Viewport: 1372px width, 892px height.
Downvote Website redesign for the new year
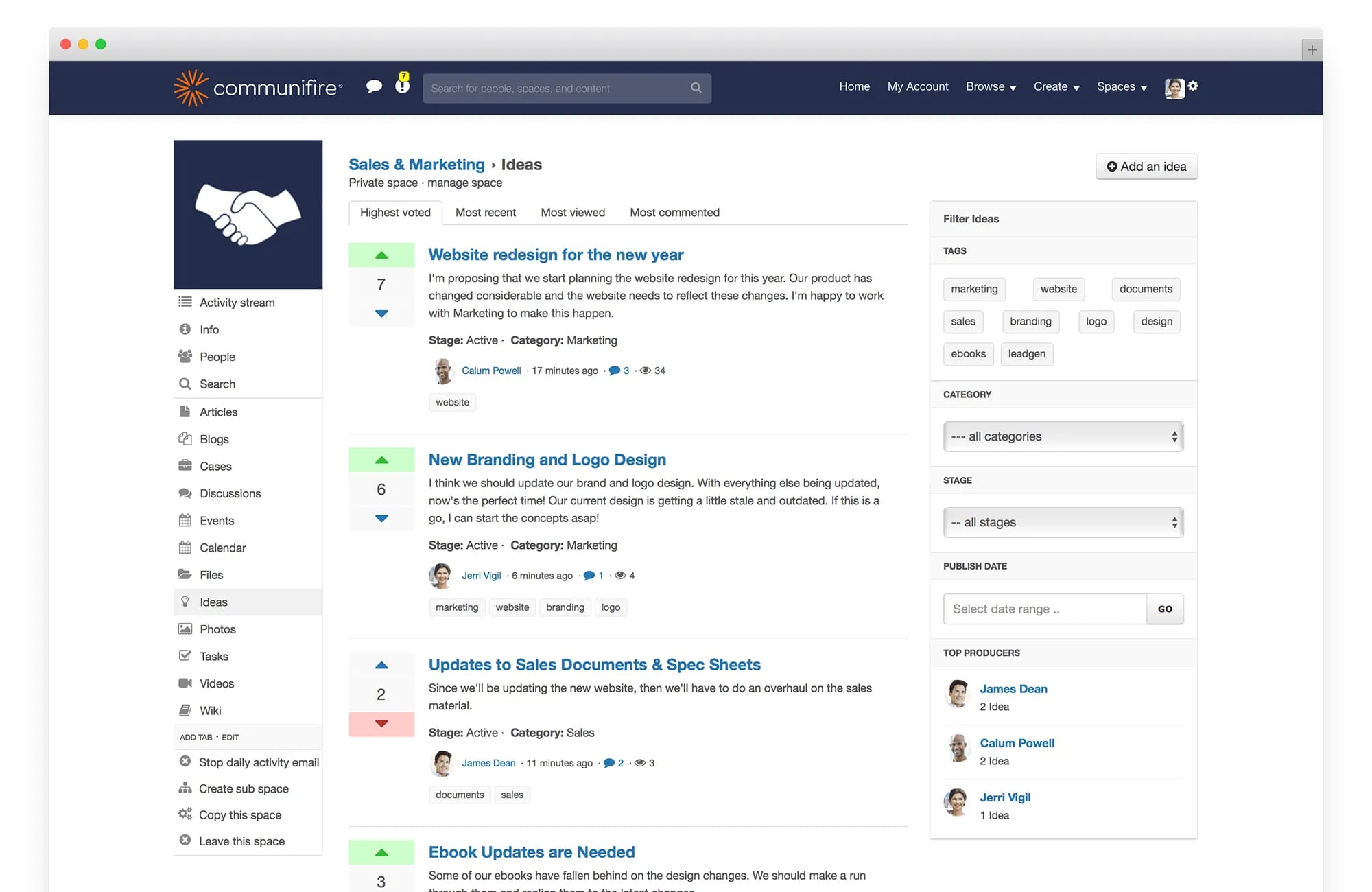381,314
